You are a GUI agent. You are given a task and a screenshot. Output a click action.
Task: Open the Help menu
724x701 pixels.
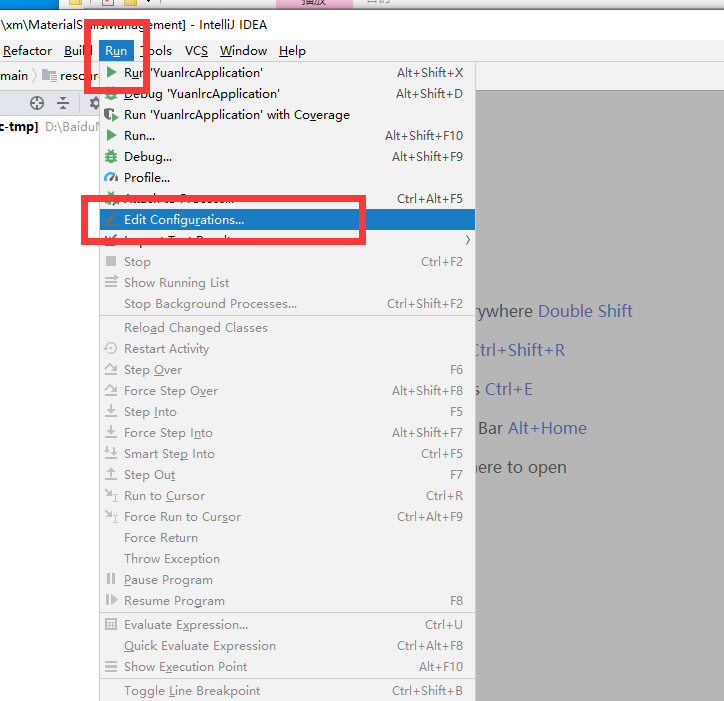292,51
